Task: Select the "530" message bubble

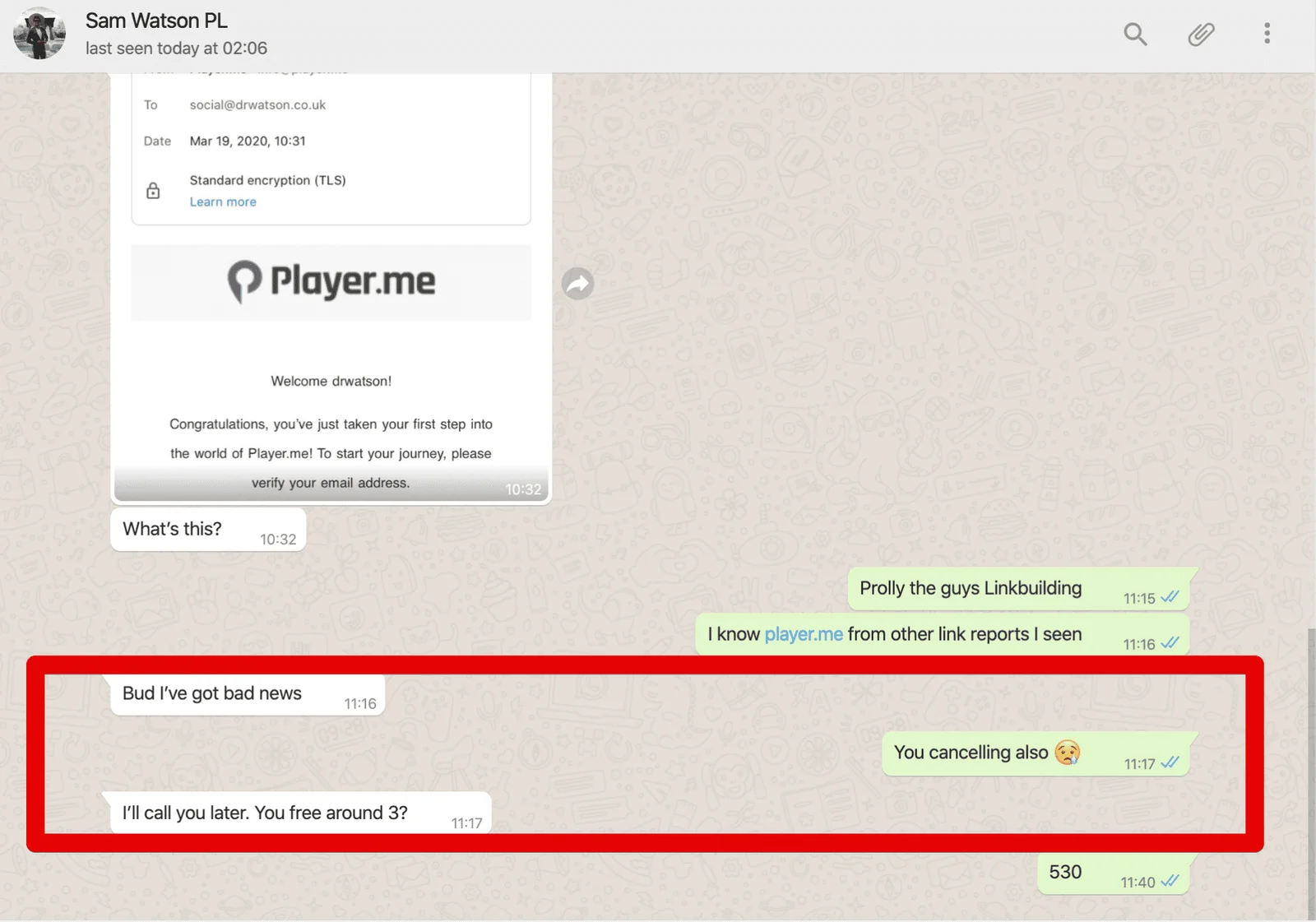Action: point(1113,873)
